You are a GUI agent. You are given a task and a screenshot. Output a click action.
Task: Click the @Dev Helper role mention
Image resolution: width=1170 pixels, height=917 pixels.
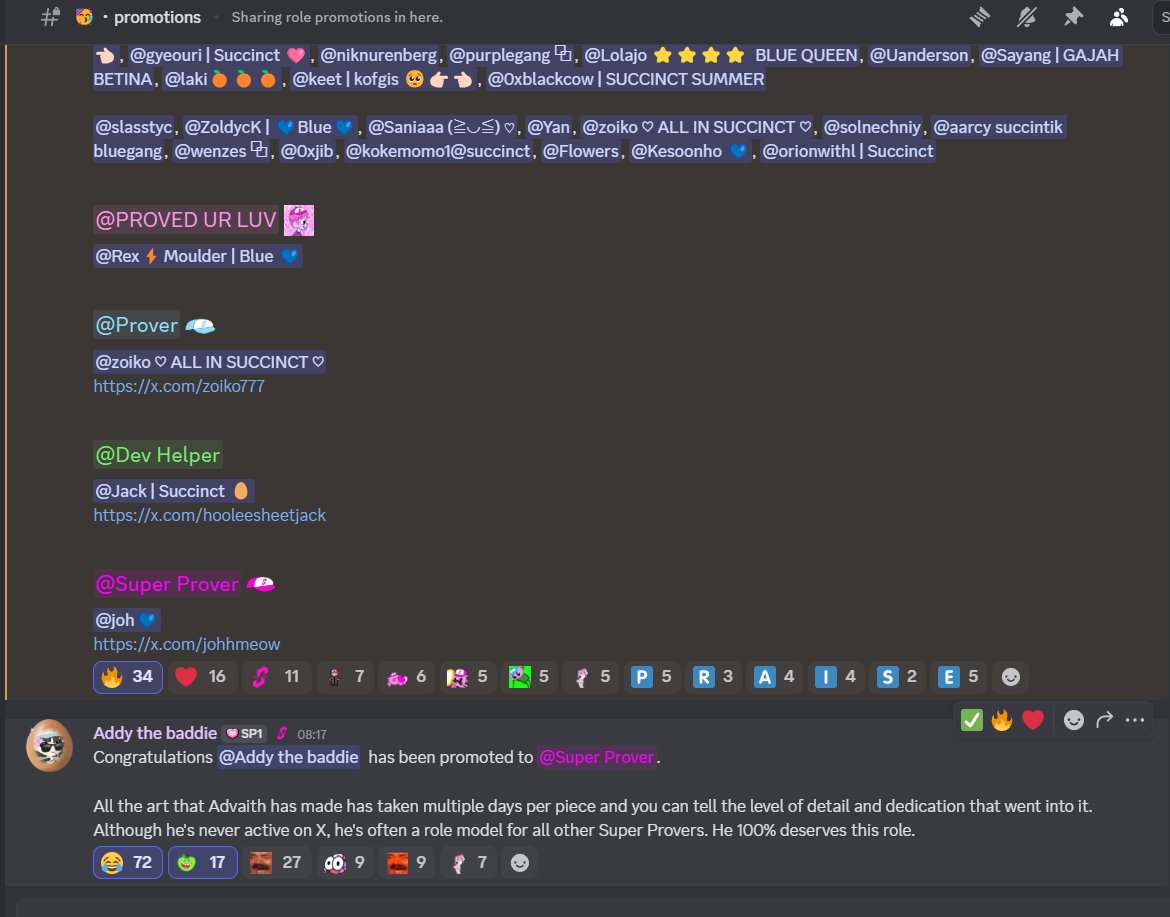coord(157,455)
